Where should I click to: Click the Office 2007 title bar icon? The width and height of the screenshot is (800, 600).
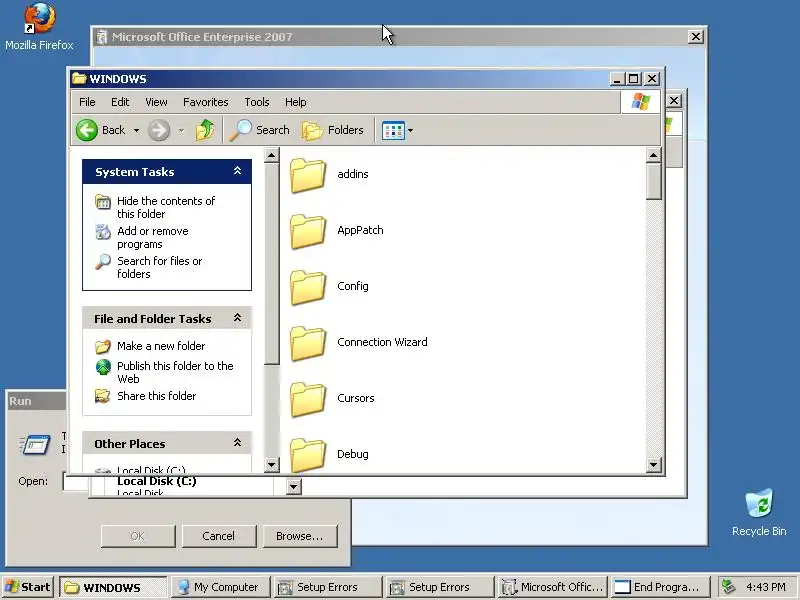(103, 37)
